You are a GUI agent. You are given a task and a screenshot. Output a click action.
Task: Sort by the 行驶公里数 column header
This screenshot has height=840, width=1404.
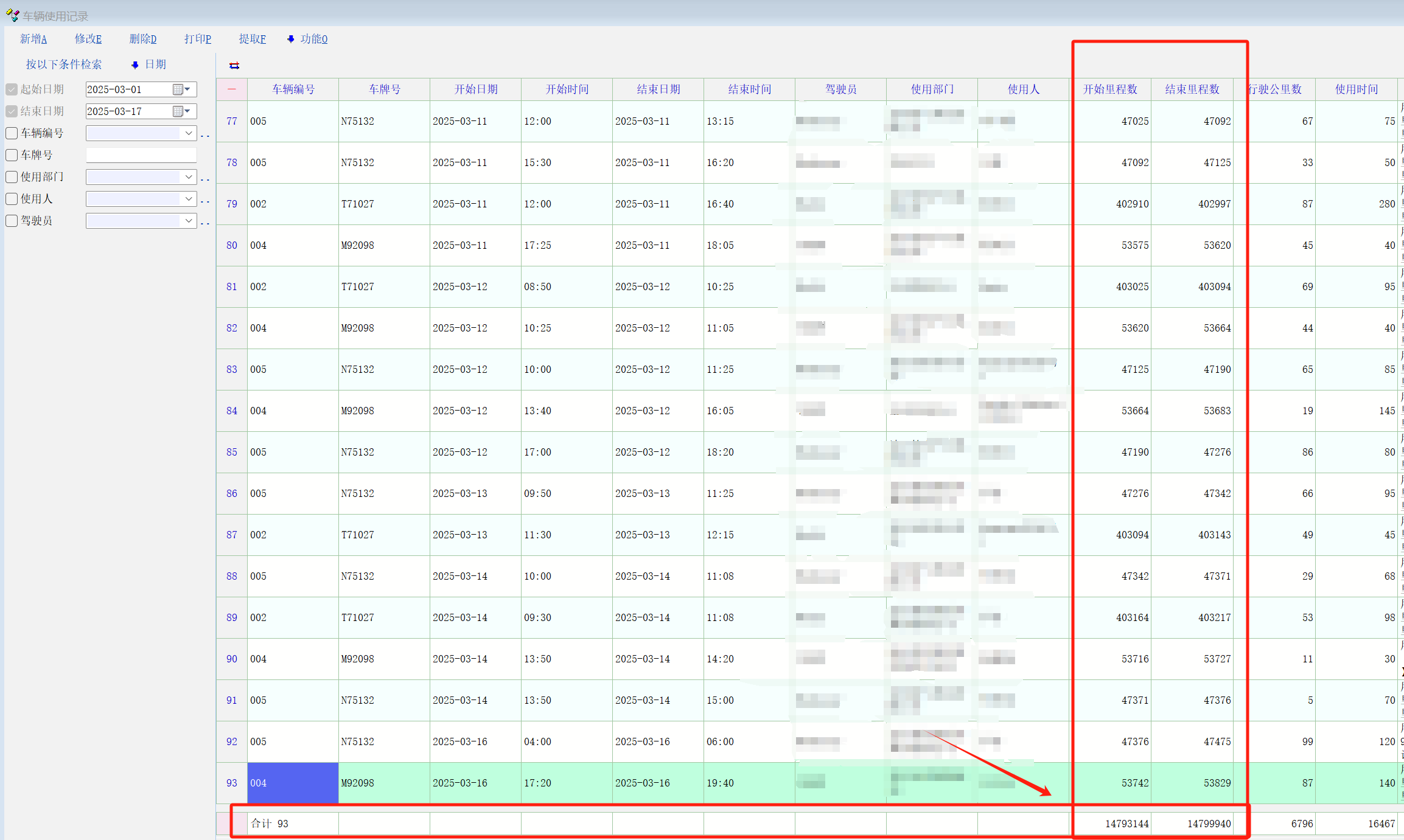click(1274, 89)
